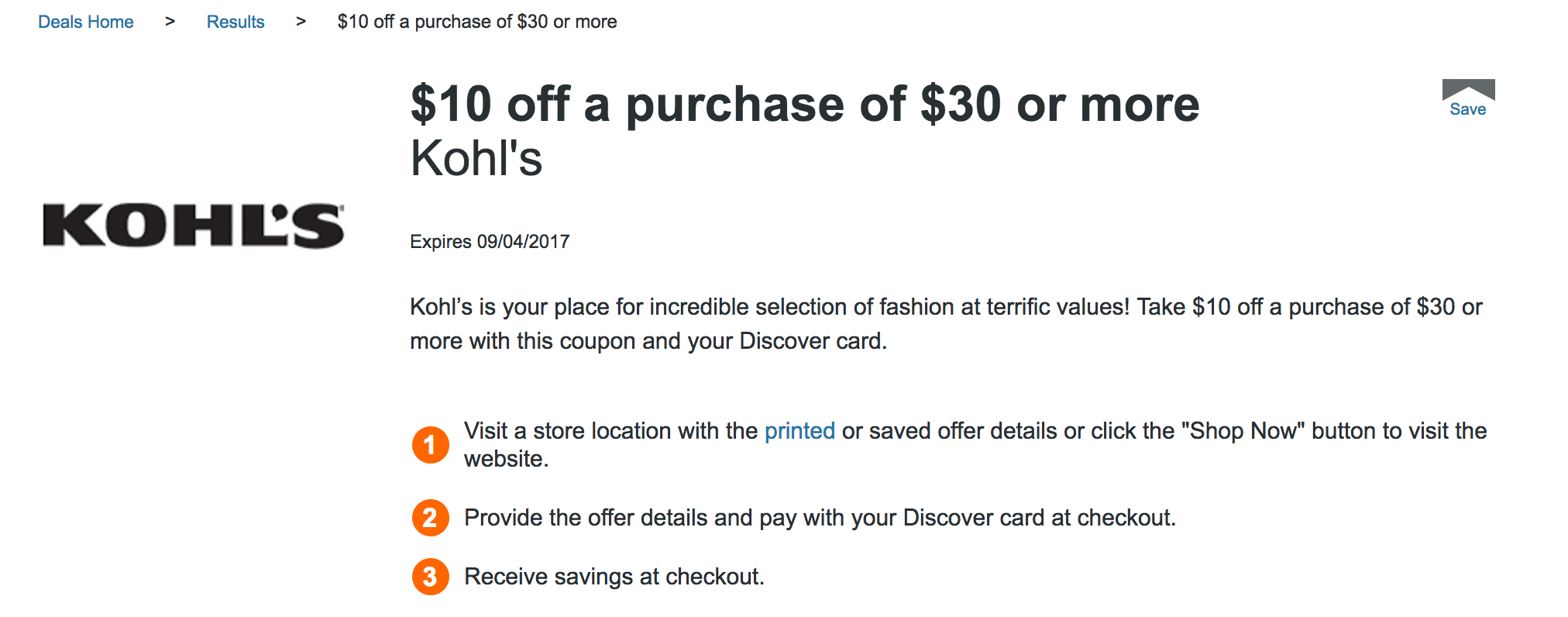Click the current breadcrumb $10 off text
Image resolution: width=1568 pixels, height=617 pixels.
click(x=477, y=22)
